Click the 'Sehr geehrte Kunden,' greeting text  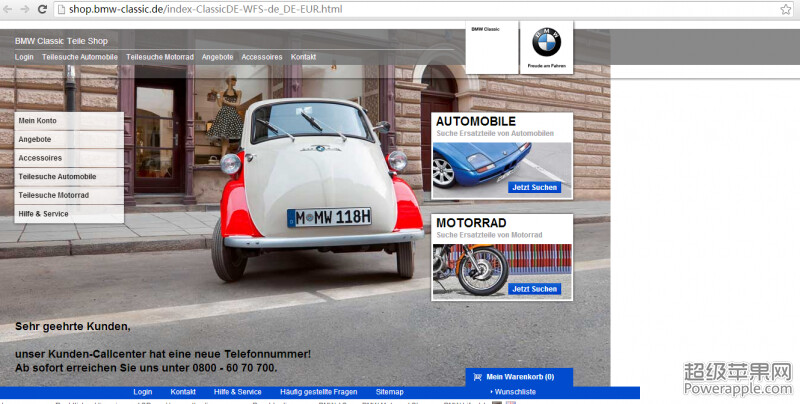[72, 326]
